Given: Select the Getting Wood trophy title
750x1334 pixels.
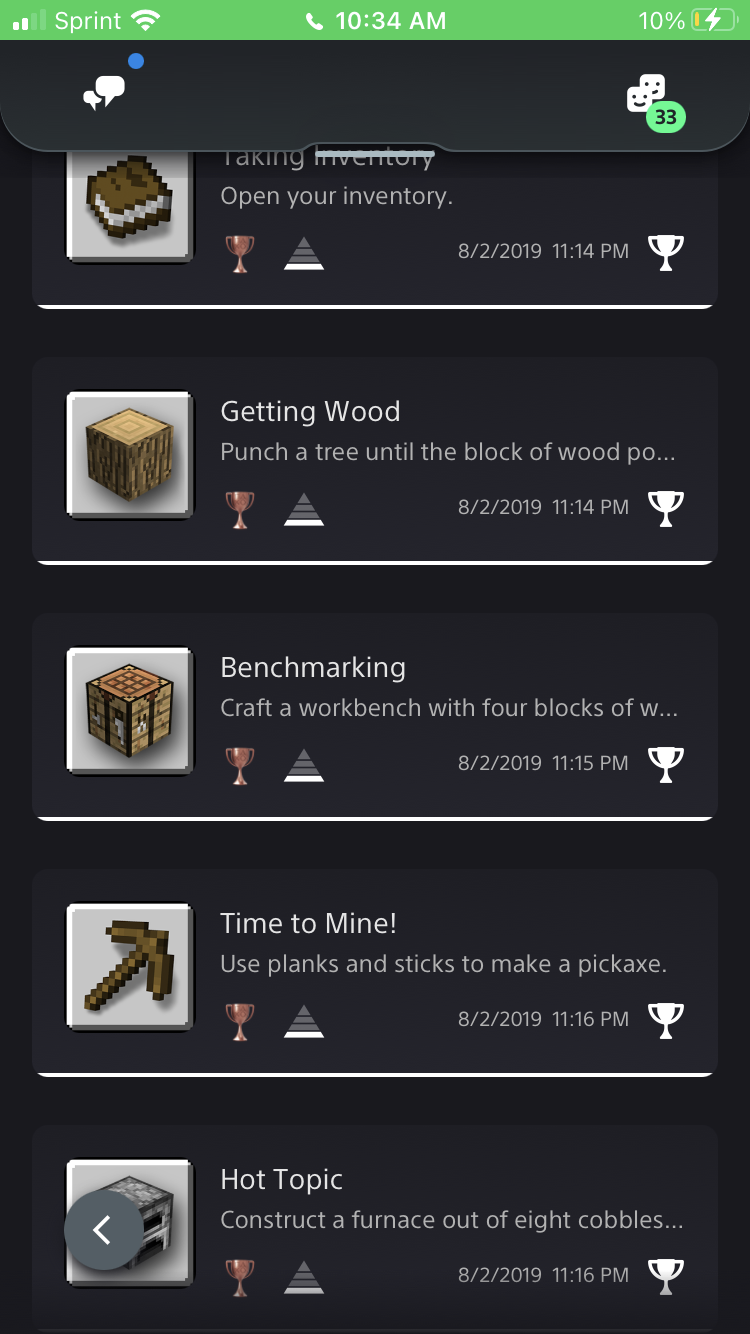Looking at the screenshot, I should [310, 412].
